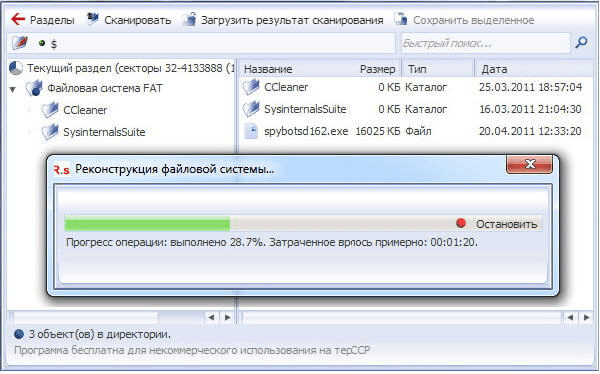Click the green dot in the path bar
Screen dimensions: 600x374
coord(42,43)
